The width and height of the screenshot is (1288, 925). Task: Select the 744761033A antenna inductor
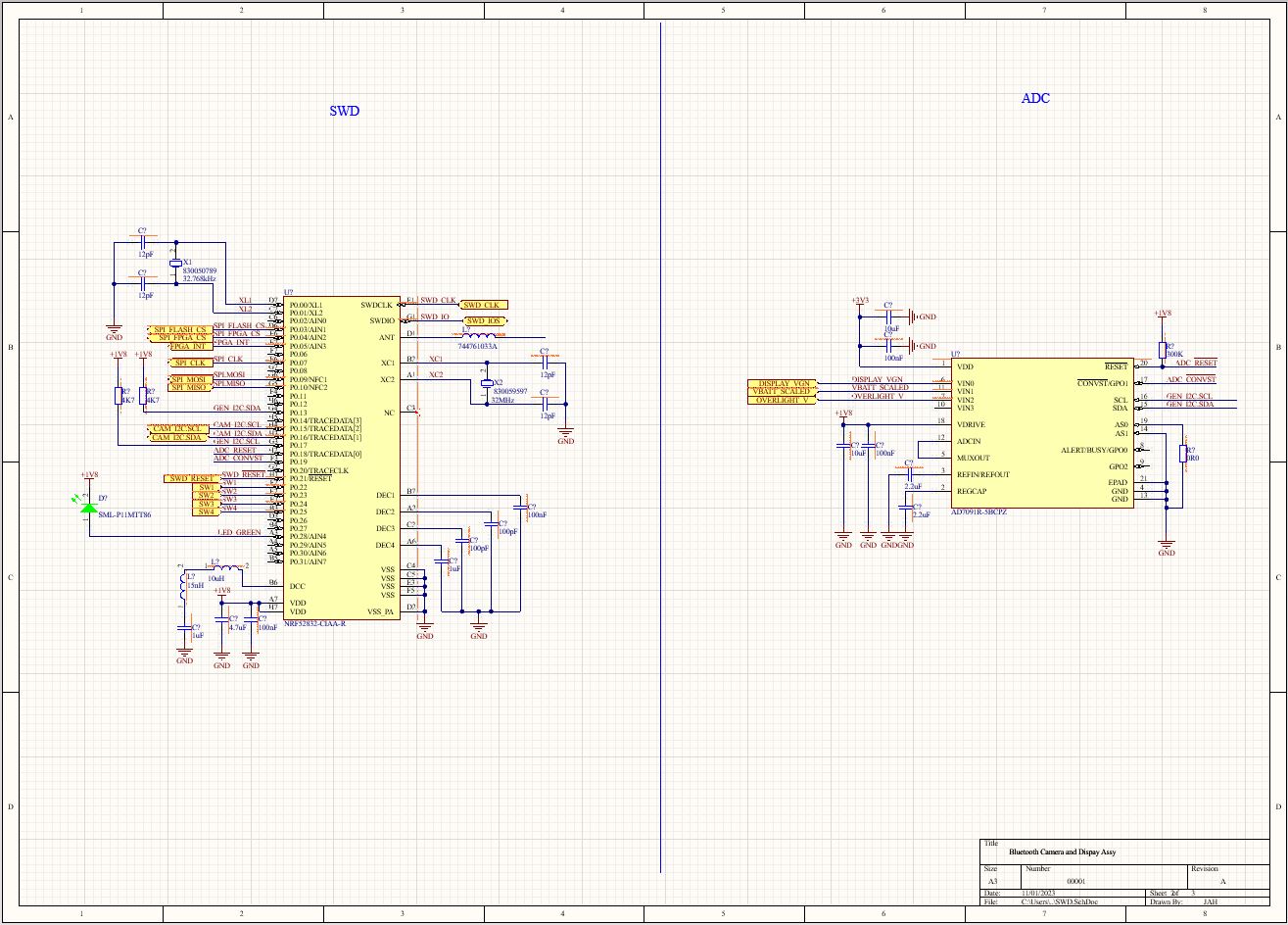click(x=478, y=336)
